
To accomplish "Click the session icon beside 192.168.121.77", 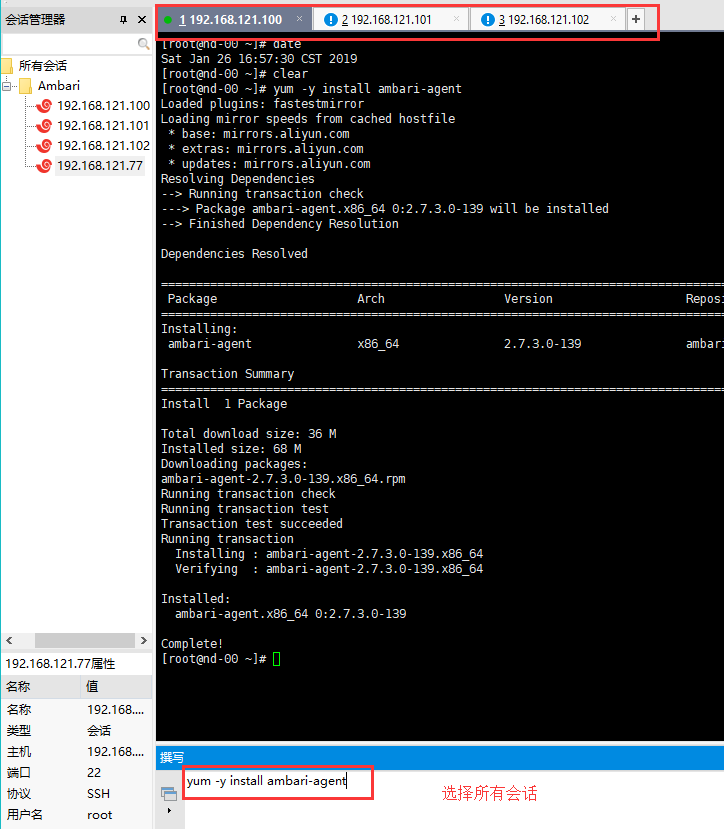I will click(x=45, y=165).
